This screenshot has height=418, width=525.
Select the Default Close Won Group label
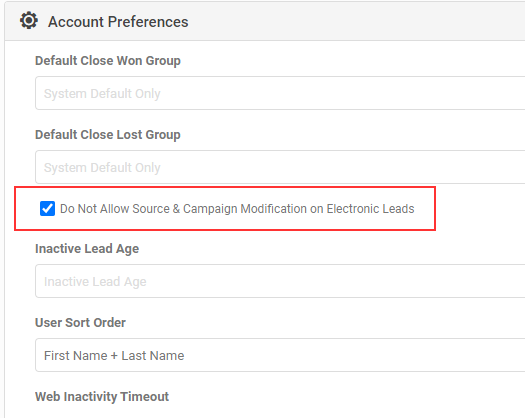click(x=108, y=61)
